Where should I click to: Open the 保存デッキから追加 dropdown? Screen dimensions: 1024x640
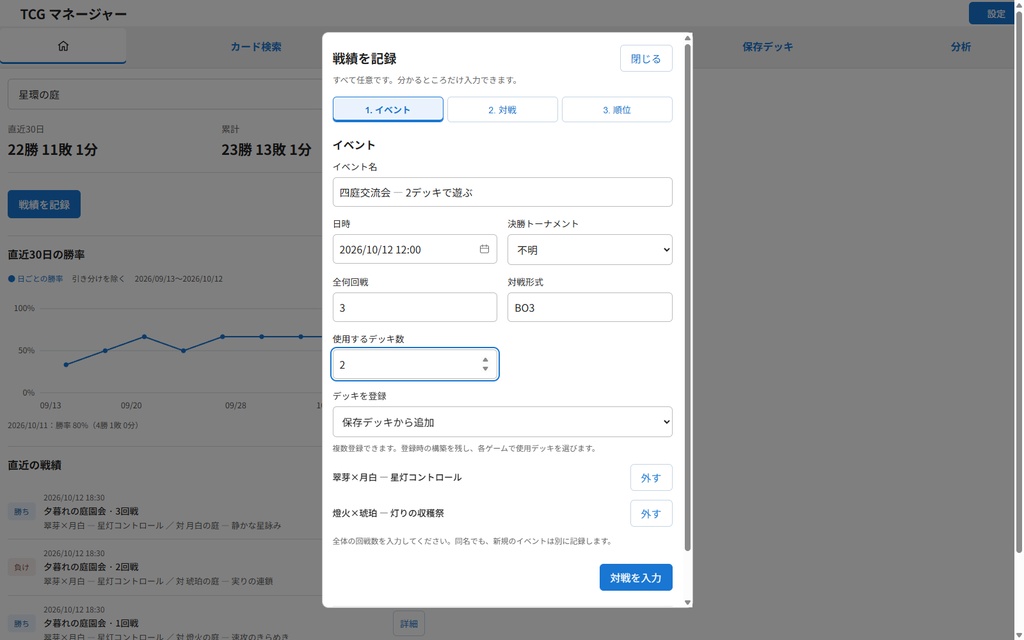tap(502, 422)
